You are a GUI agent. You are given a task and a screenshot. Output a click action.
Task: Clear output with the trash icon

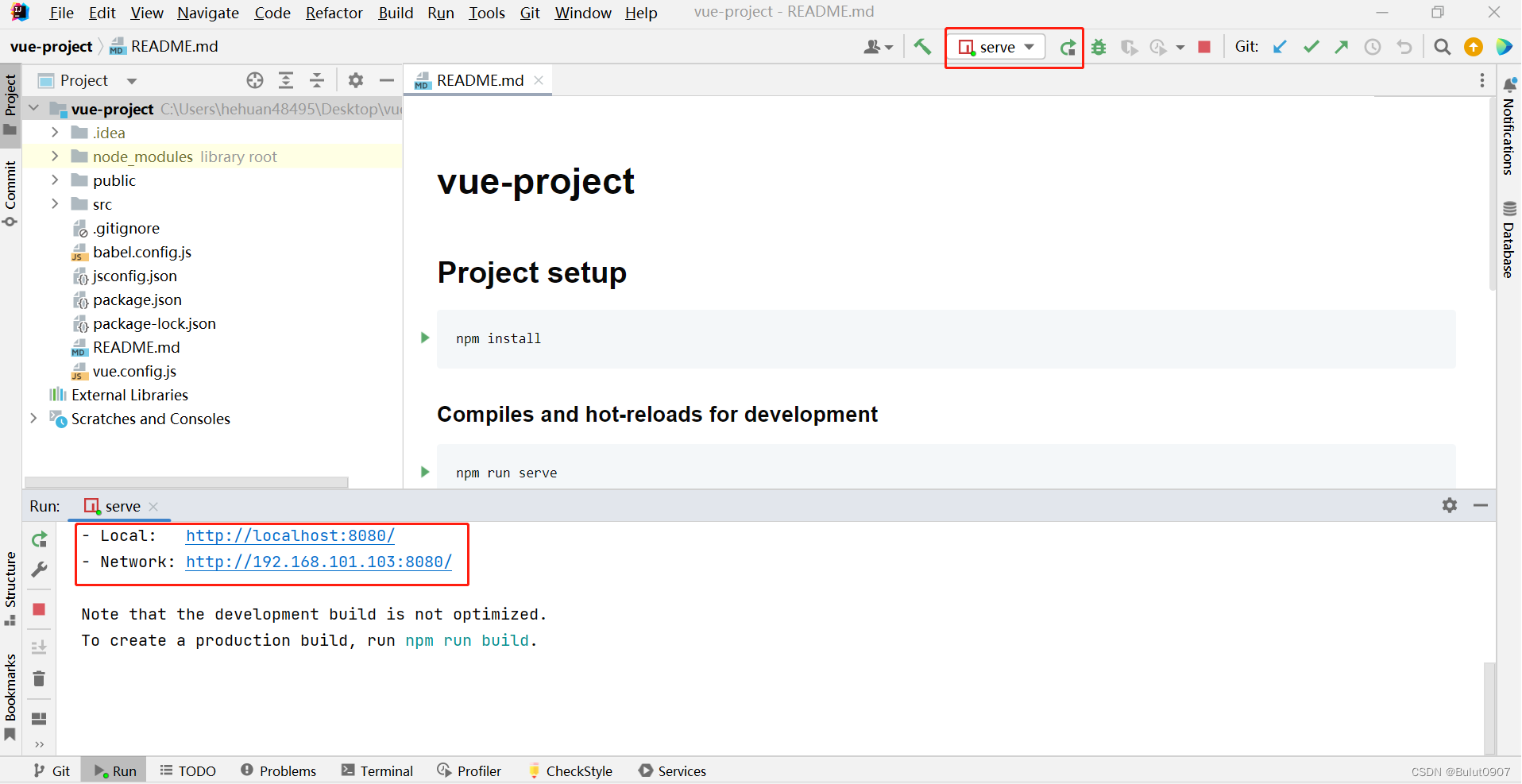(39, 679)
